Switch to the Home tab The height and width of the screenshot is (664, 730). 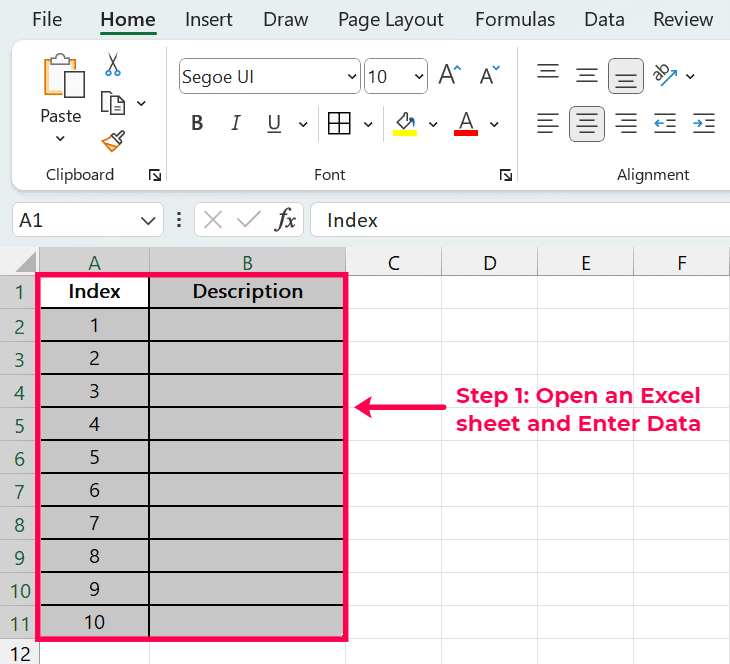point(128,20)
